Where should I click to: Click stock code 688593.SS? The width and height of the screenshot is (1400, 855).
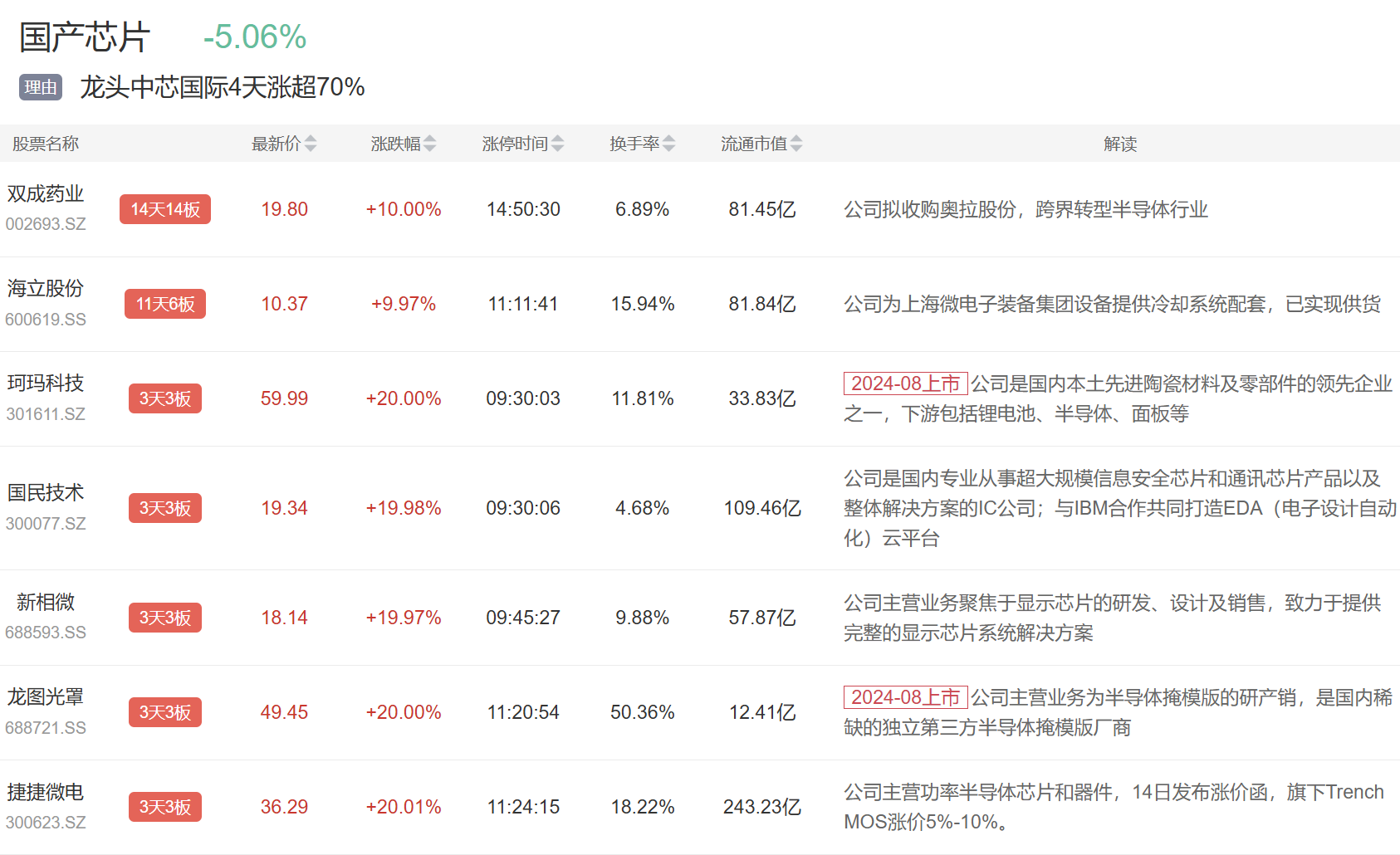coord(46,633)
